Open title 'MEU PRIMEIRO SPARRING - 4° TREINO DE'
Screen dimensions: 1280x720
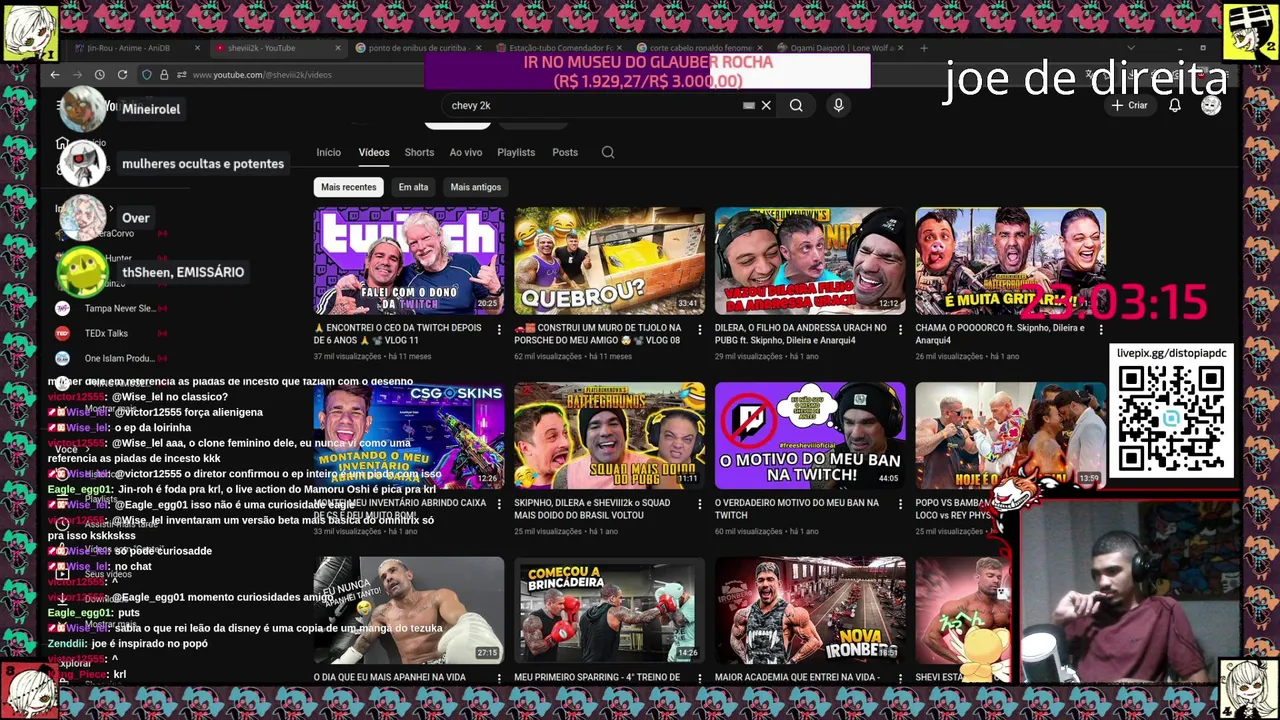(597, 677)
